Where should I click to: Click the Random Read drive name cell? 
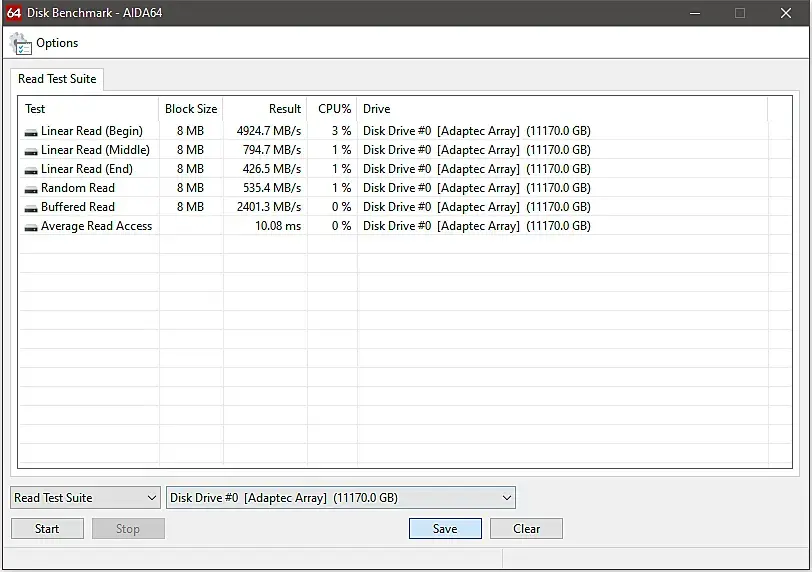click(x=476, y=188)
